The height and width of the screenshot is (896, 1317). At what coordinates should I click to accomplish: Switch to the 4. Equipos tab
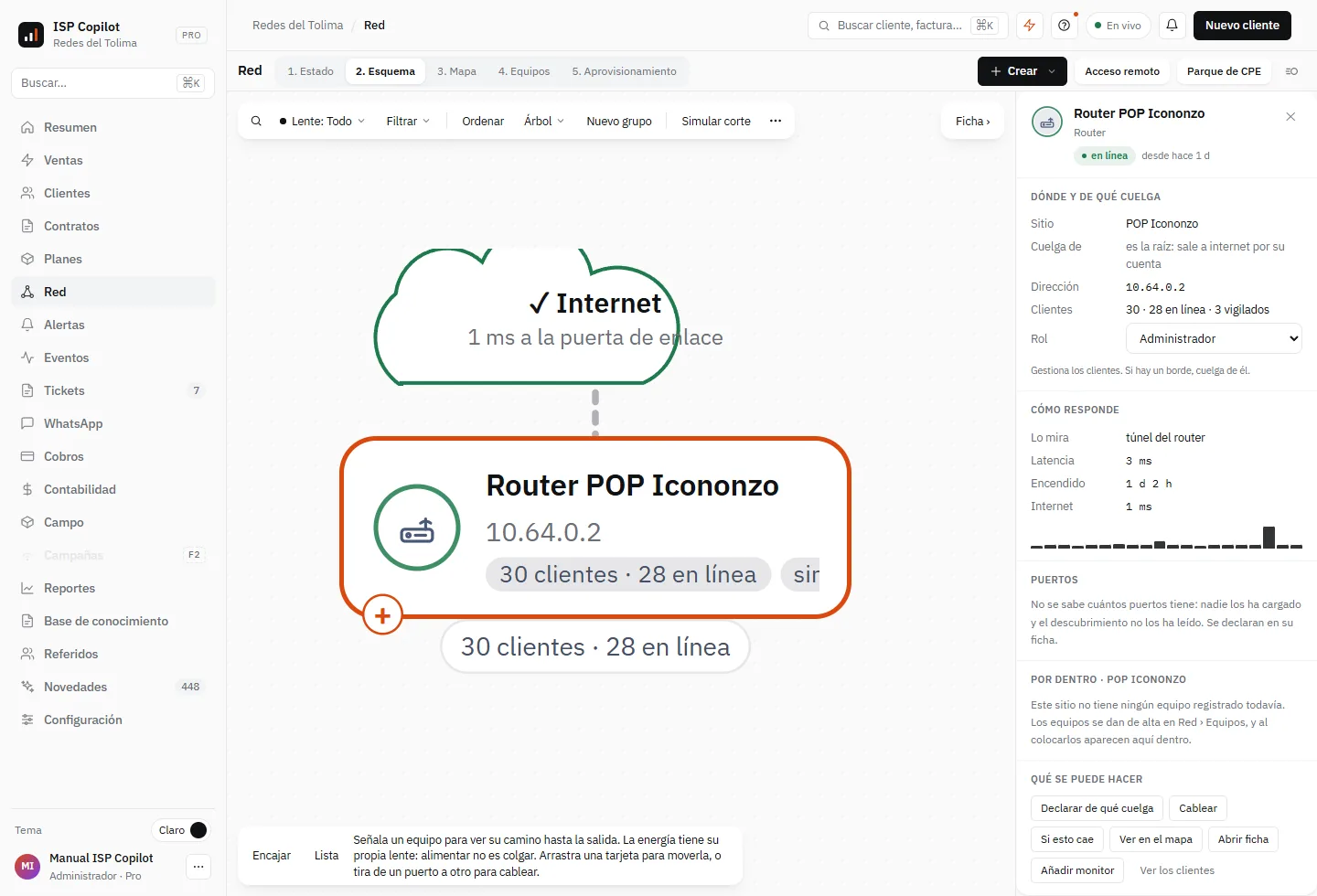pyautogui.click(x=524, y=71)
